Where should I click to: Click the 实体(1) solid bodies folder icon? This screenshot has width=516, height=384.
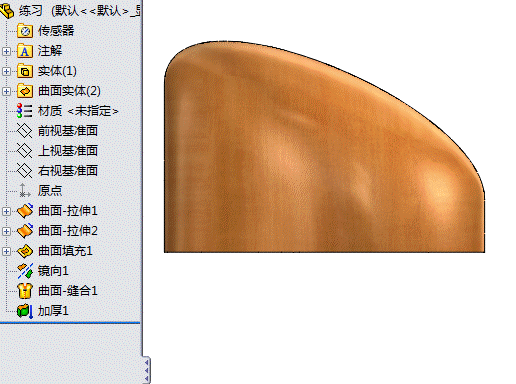[25, 71]
